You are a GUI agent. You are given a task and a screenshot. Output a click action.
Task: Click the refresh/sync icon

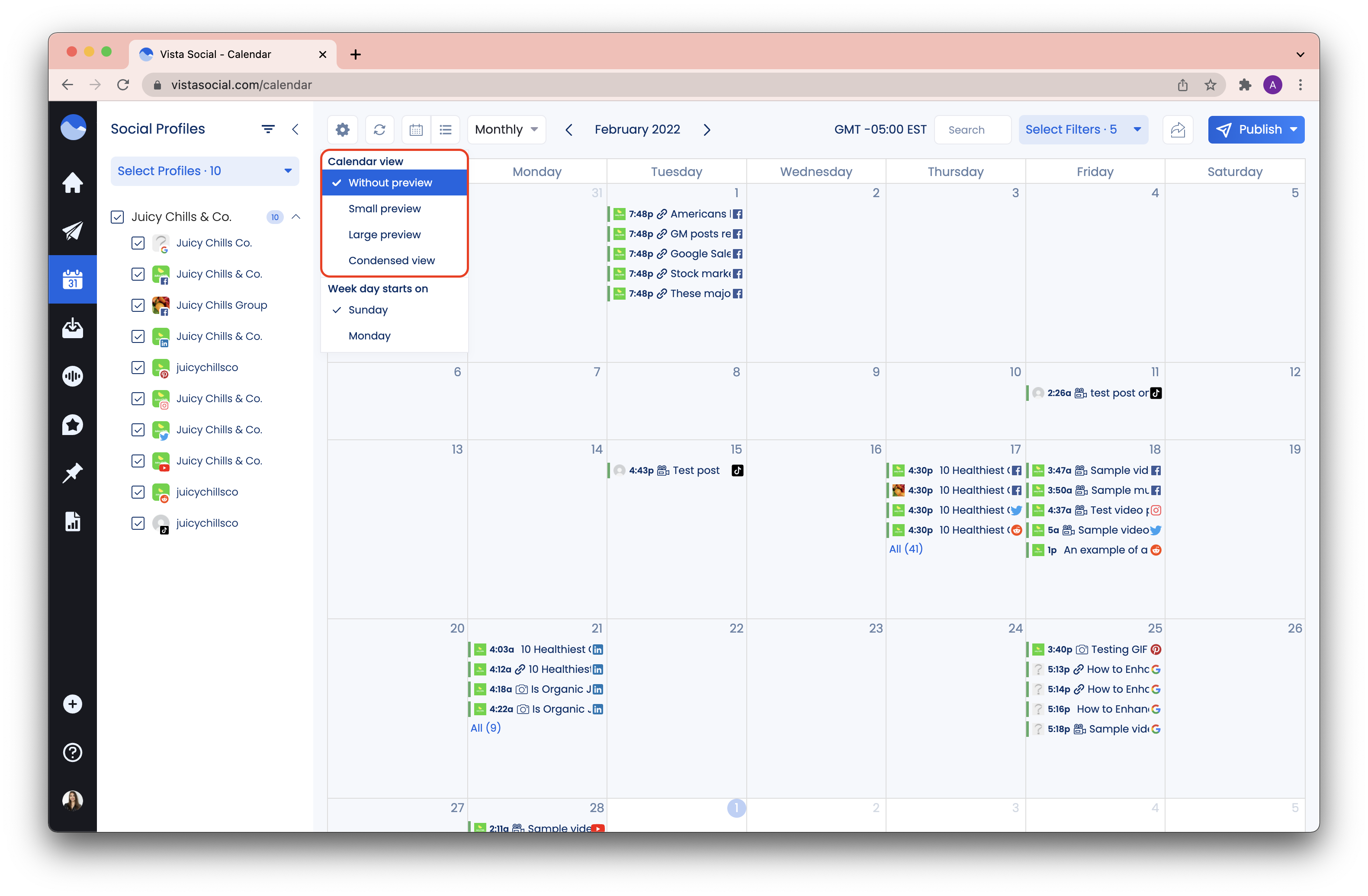tap(380, 129)
